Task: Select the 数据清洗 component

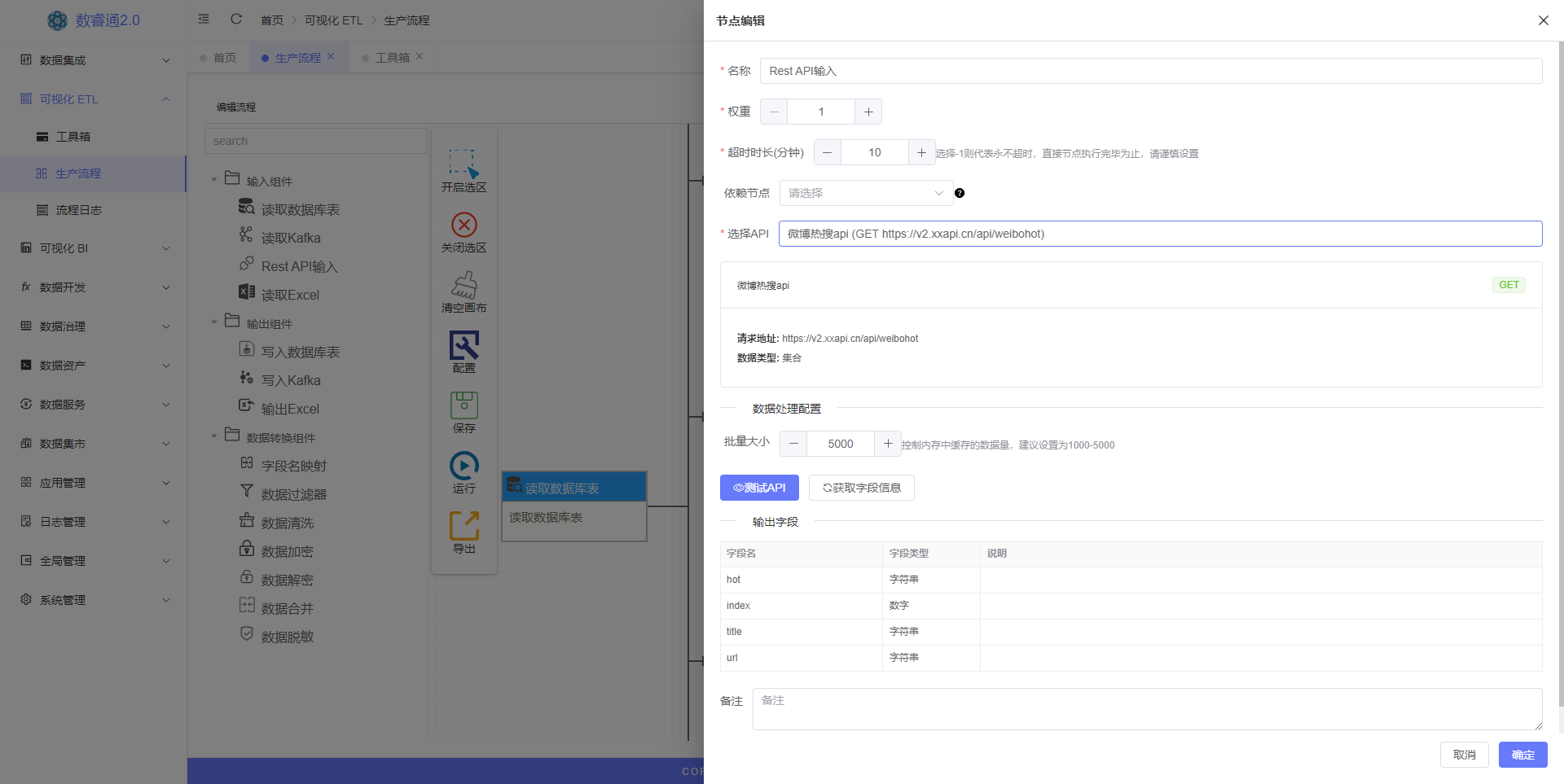Action: 276,523
